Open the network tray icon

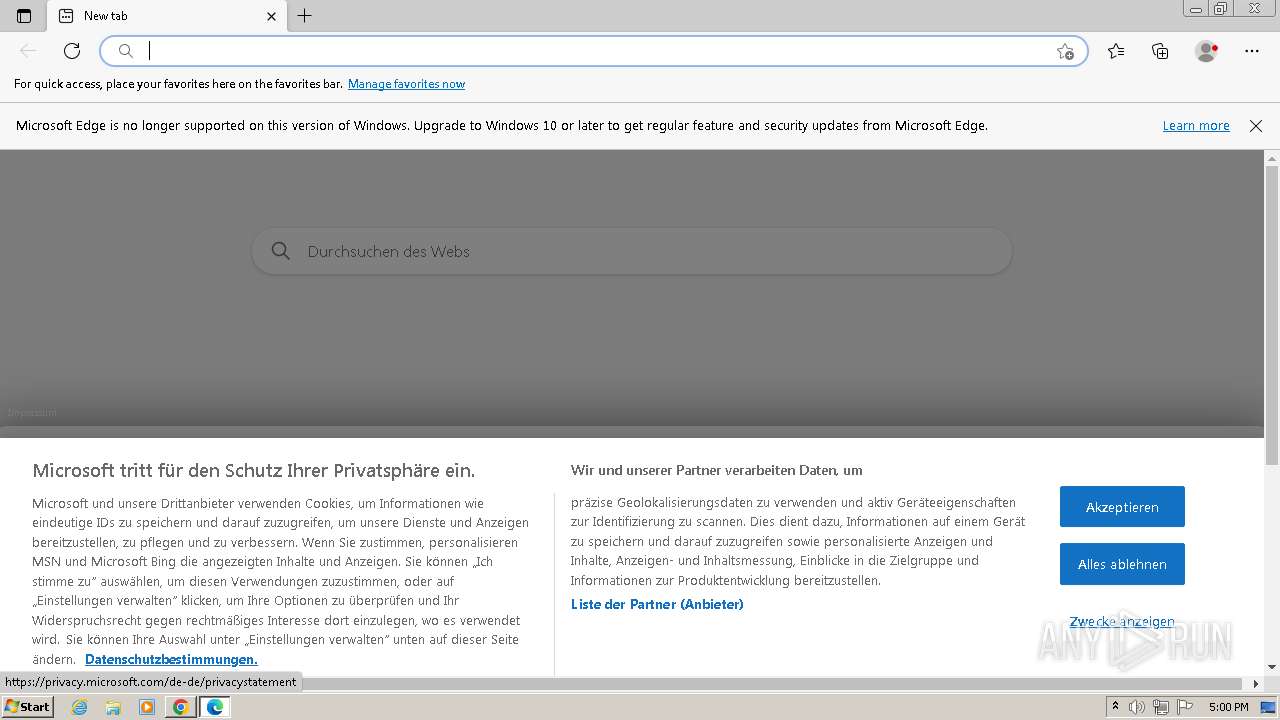[1160, 707]
